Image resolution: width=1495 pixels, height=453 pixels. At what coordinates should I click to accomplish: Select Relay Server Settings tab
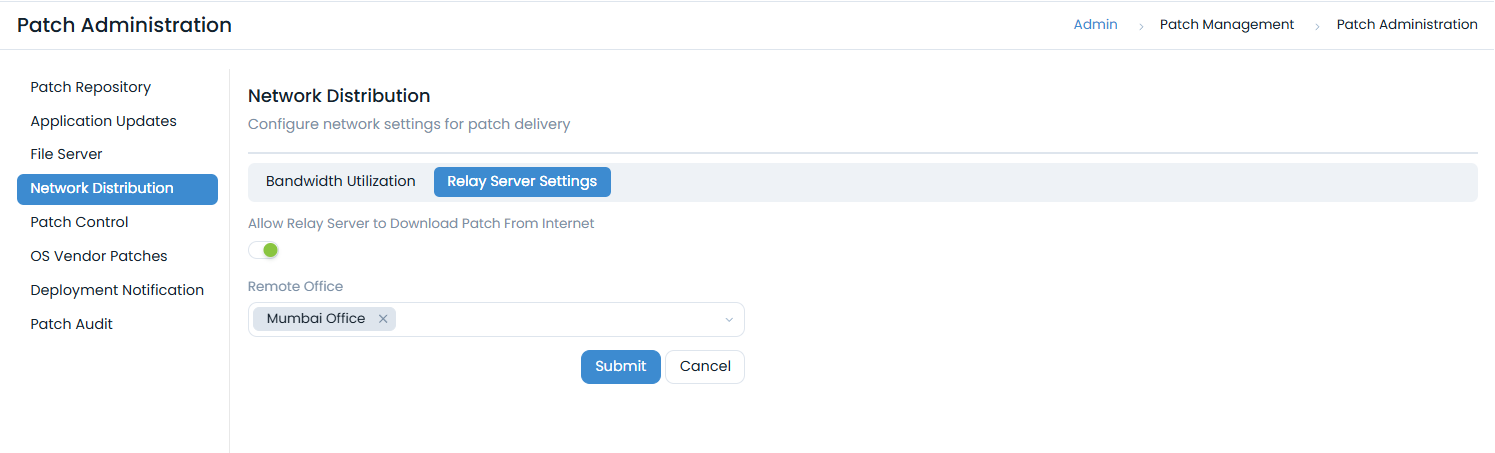click(x=522, y=182)
